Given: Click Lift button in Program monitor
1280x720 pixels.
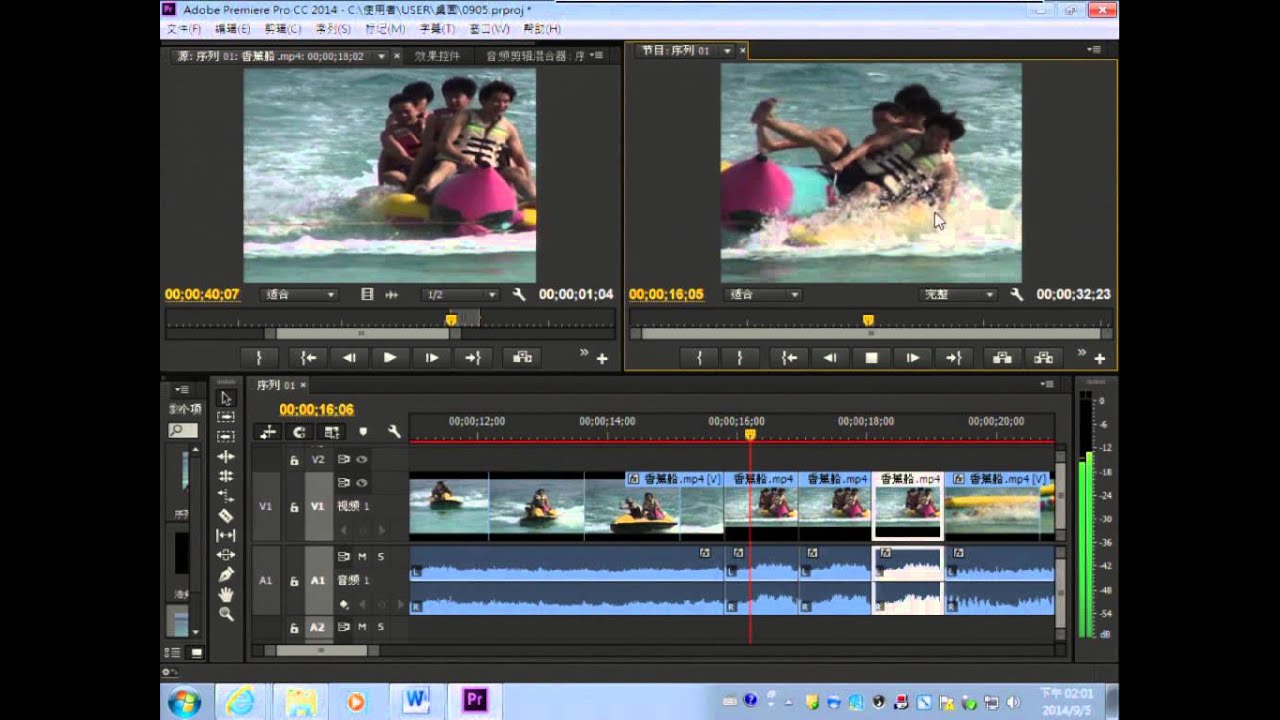Looking at the screenshot, I should [x=1002, y=357].
